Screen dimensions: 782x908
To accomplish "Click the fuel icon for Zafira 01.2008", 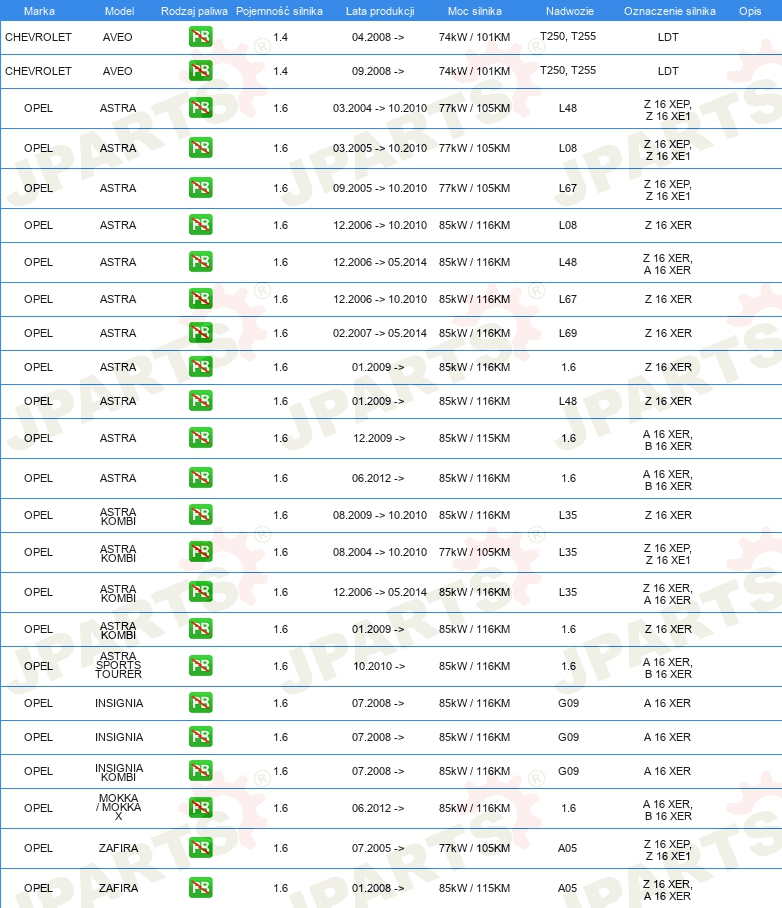I will coord(200,888).
